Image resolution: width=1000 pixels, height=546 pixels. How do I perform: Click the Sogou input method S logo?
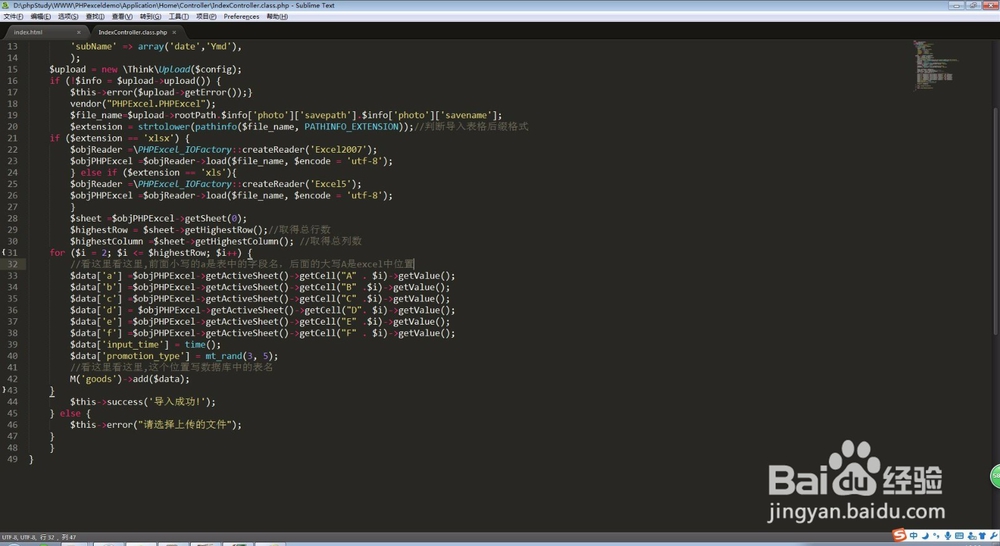pos(899,535)
